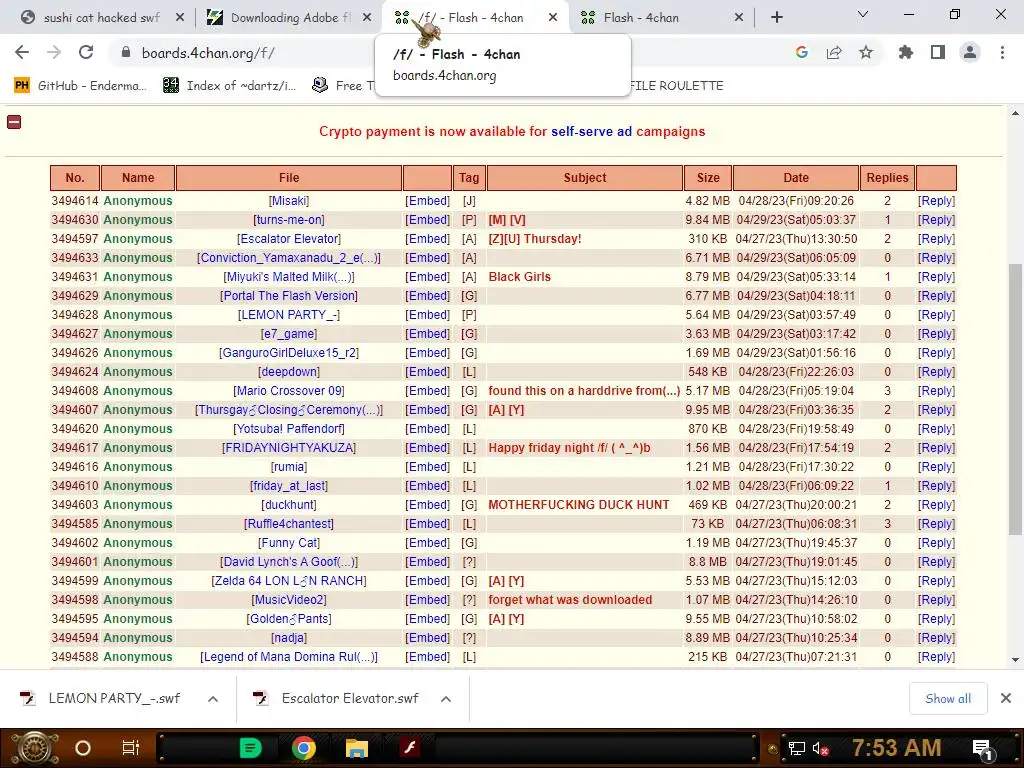This screenshot has width=1024, height=768.
Task: Click the page vertical scrollbar thumb
Action: pos(1015,398)
